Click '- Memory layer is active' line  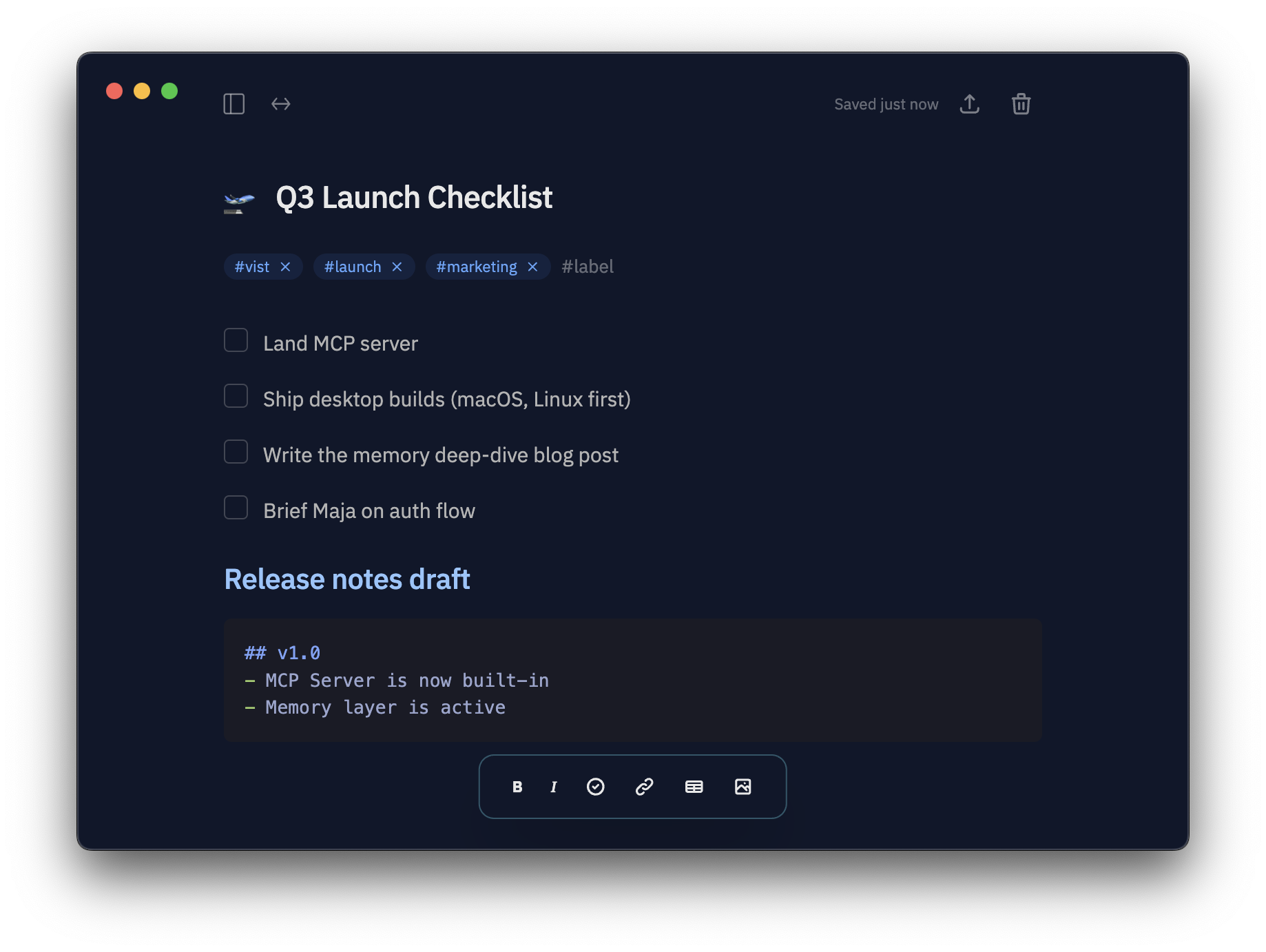click(375, 707)
